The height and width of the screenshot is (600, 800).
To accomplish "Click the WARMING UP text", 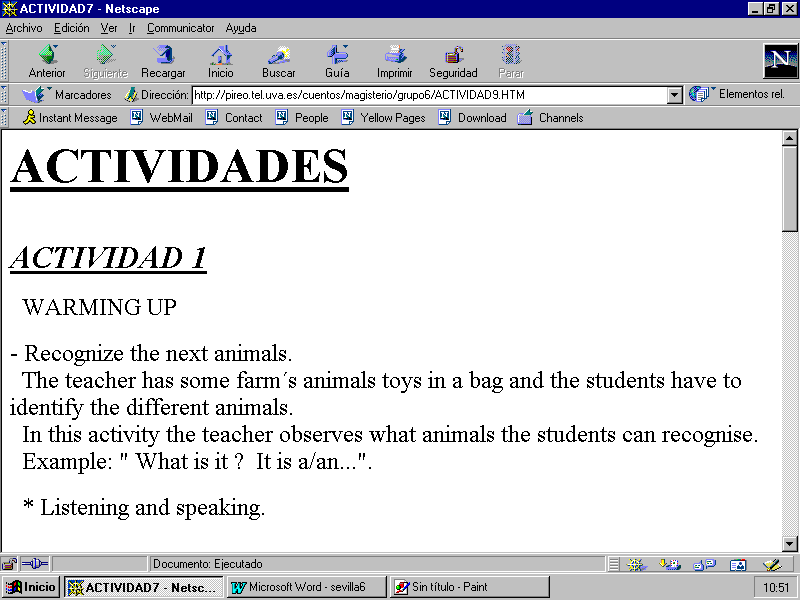I will 99,307.
